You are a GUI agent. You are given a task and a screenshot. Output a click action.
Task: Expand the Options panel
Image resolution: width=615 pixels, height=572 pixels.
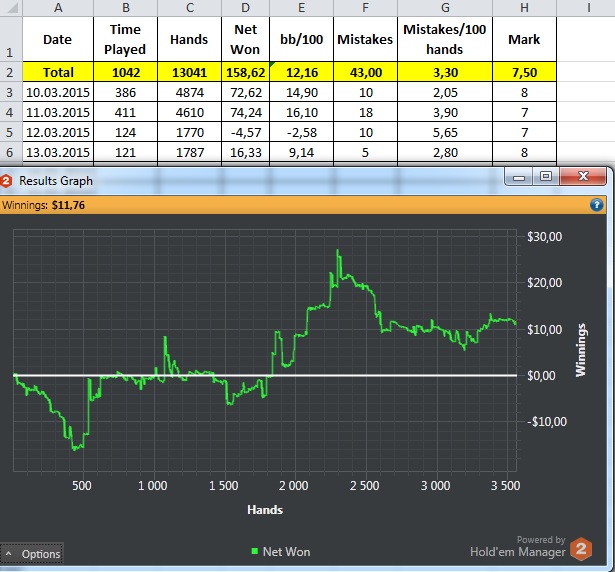click(x=32, y=554)
